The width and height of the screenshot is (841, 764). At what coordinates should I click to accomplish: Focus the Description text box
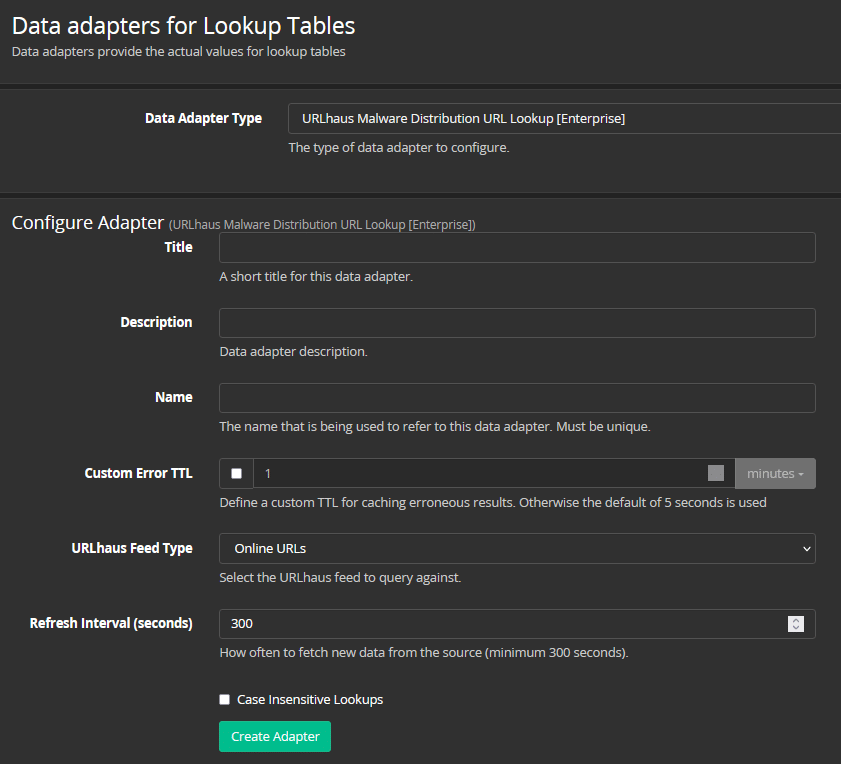(517, 323)
